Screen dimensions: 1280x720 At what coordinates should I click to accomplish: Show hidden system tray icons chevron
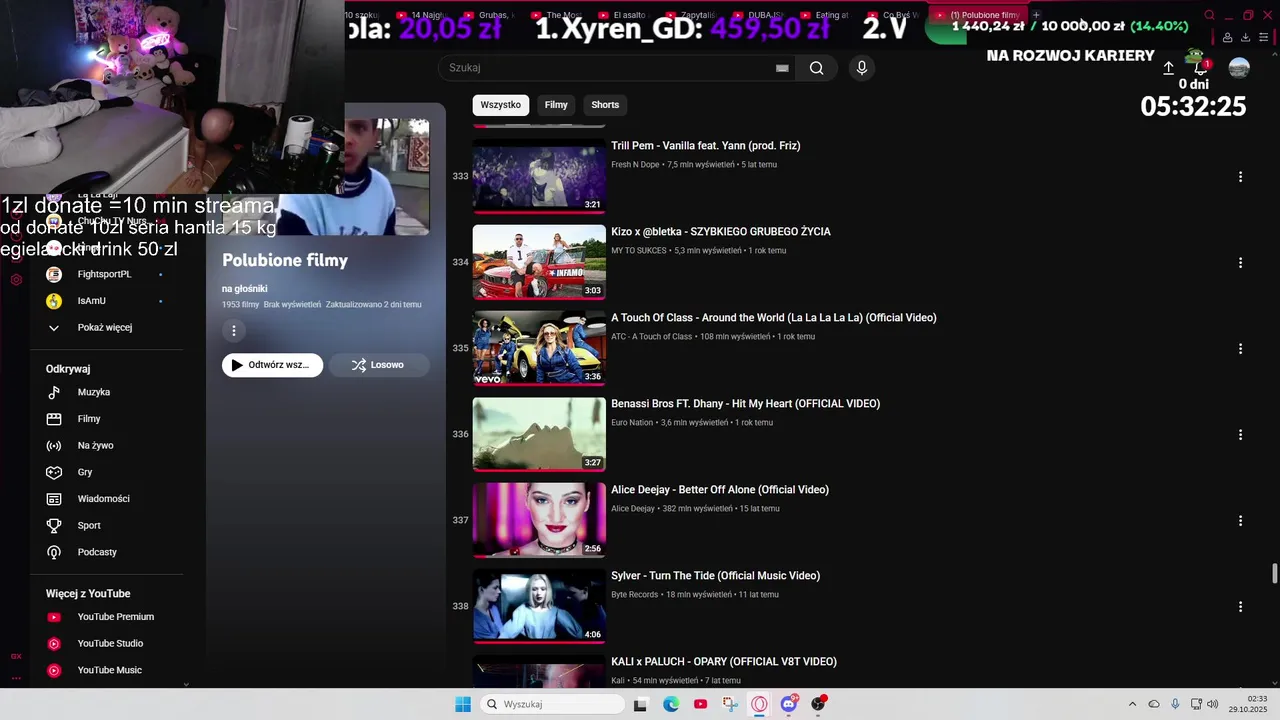tap(1132, 704)
